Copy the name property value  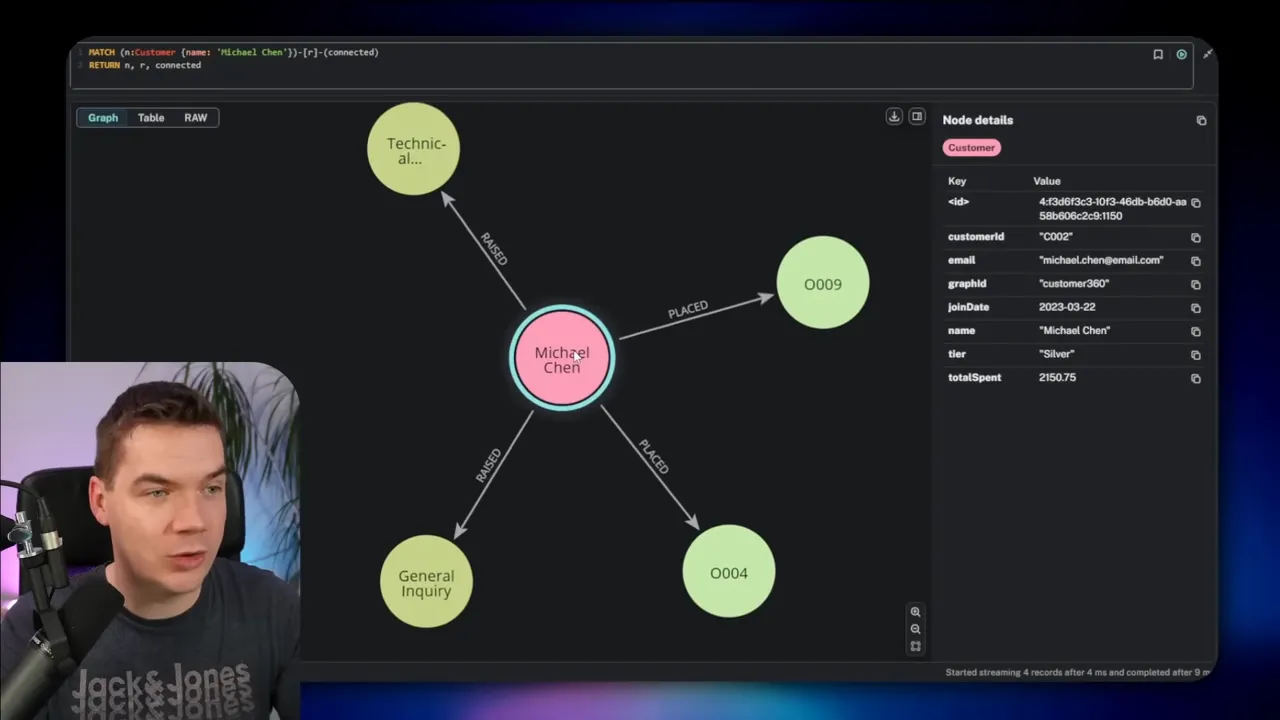pyautogui.click(x=1196, y=331)
